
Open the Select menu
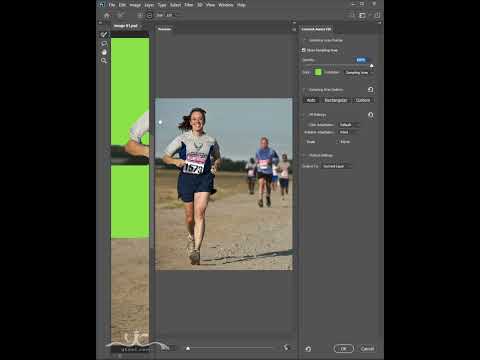pos(175,5)
